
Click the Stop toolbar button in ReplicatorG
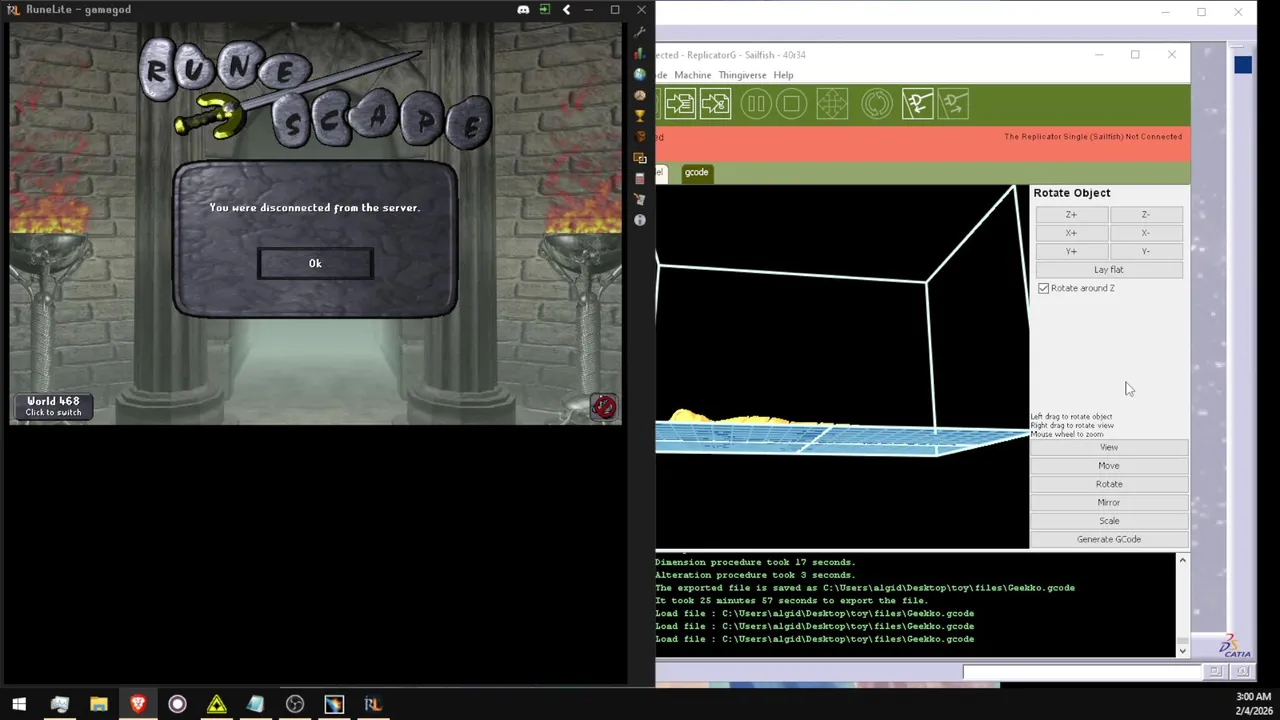coord(792,104)
